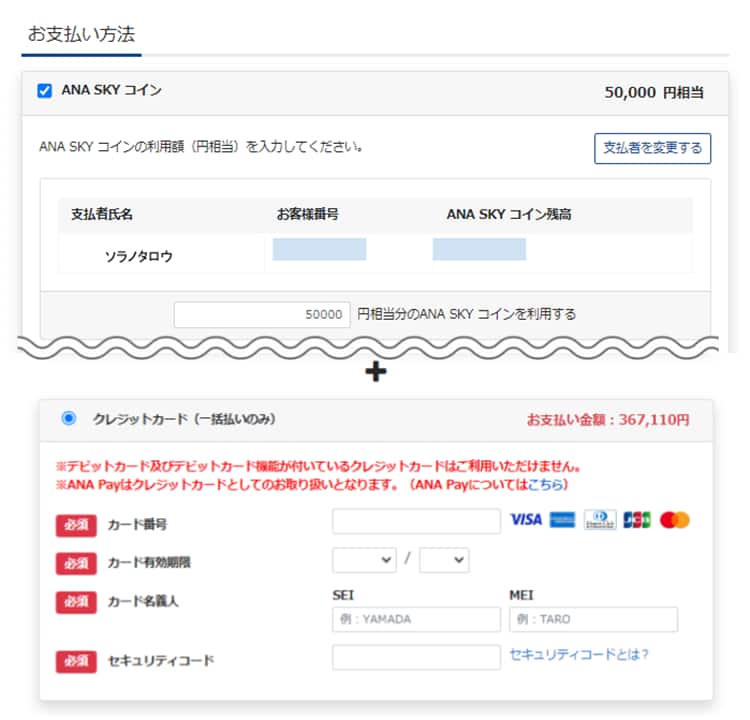Uncheck the ANA SKY コイン checkbox
Image resolution: width=750 pixels, height=720 pixels.
pyautogui.click(x=44, y=91)
